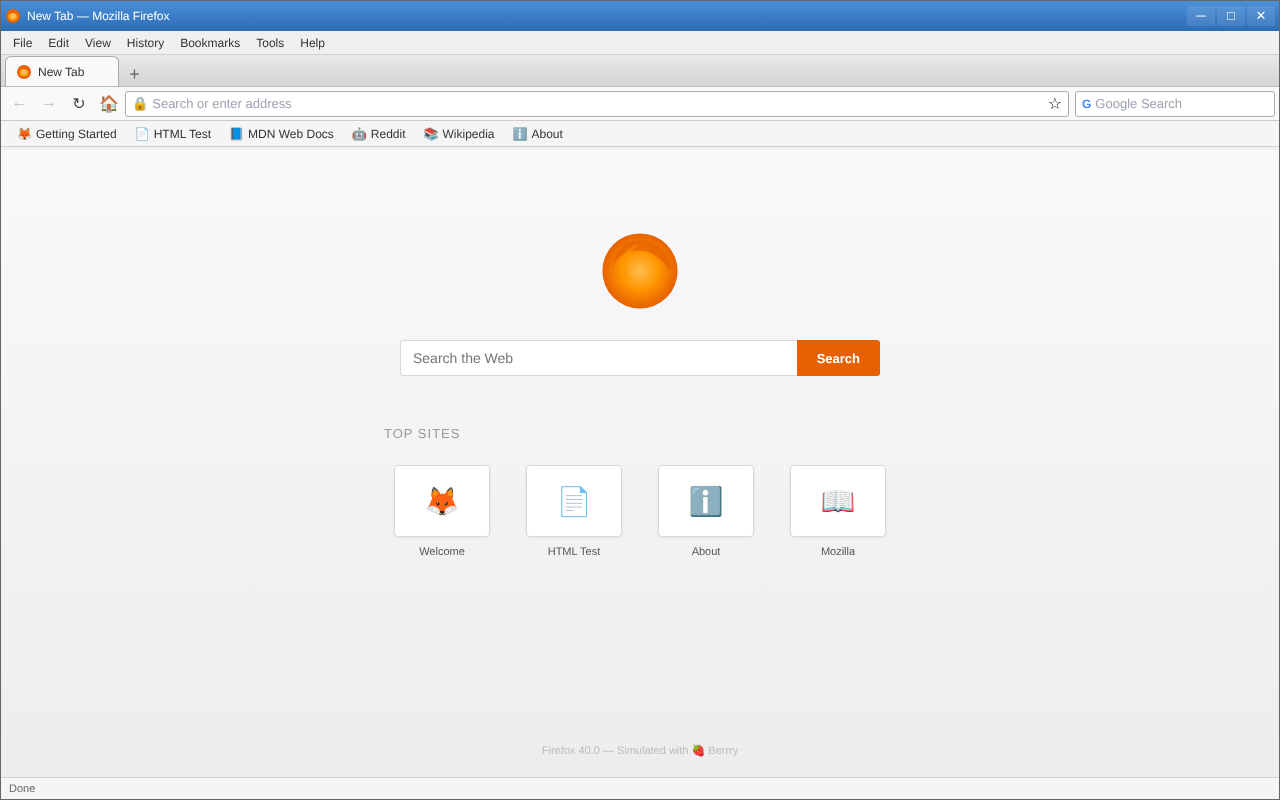Image resolution: width=1280 pixels, height=800 pixels.
Task: Open About bookmark in bookmarks toolbar
Action: (538, 134)
